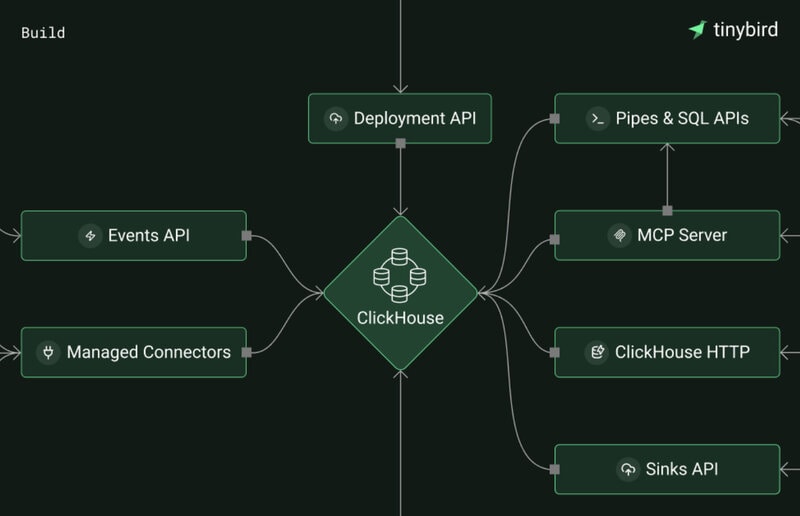Click the Deployment API bottom connector handle
800x516 pixels.
[x=401, y=143]
